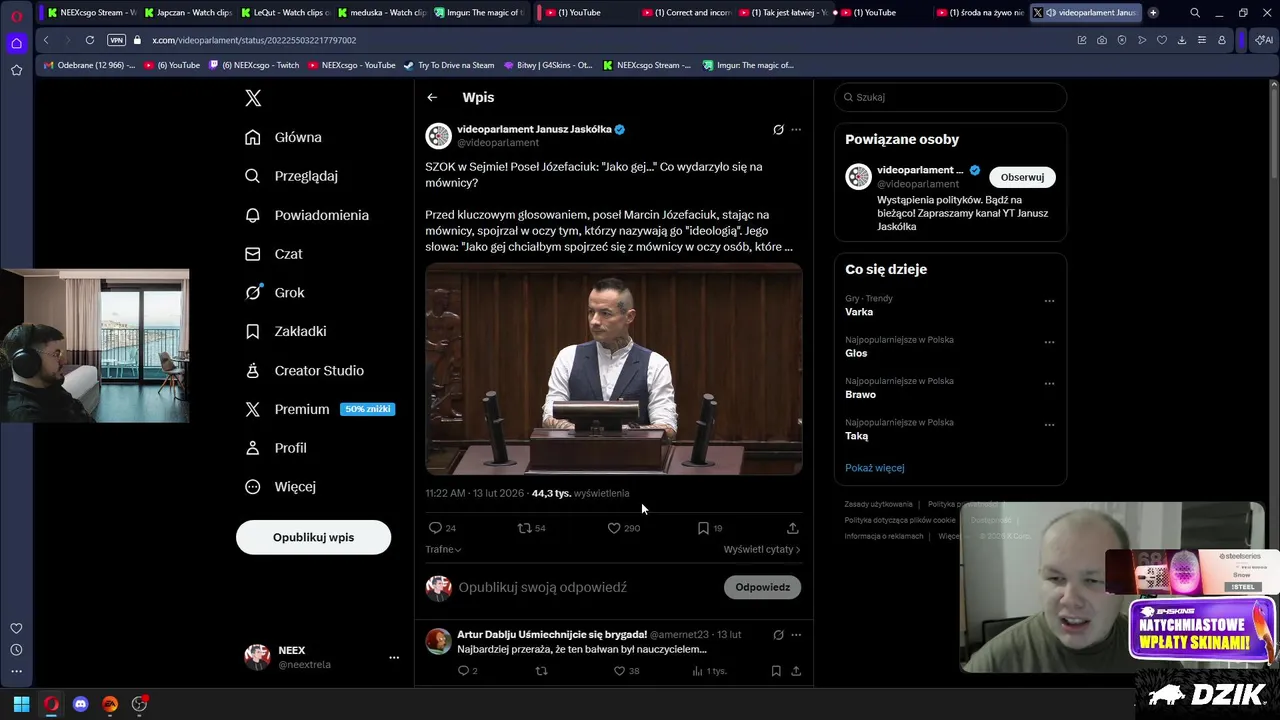Viewport: 1280px width, 720px height.
Task: Click Grok icon on Artur Dabija's reply
Action: click(778, 634)
